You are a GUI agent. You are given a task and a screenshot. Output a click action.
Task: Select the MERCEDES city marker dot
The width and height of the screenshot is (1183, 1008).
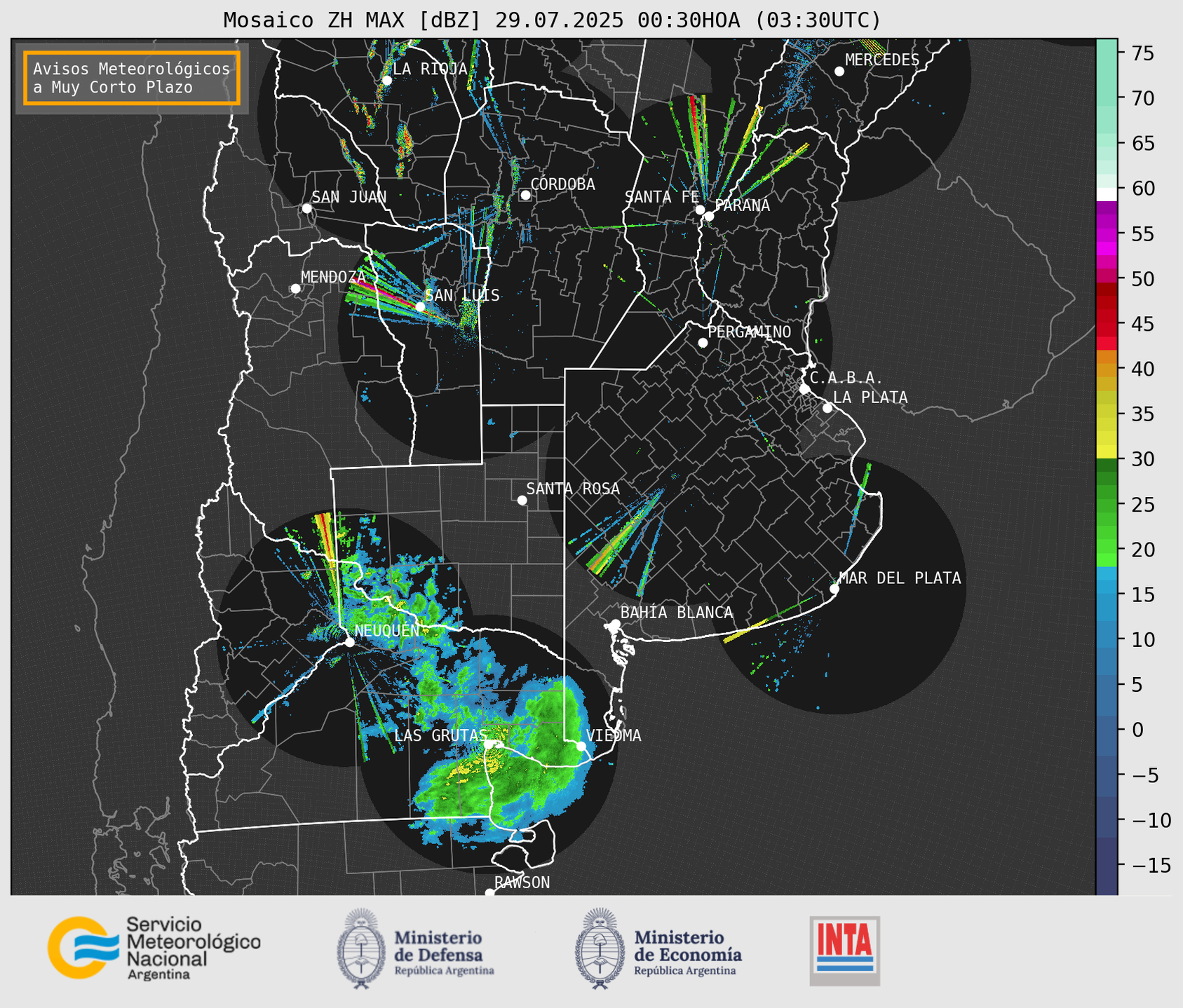[839, 71]
